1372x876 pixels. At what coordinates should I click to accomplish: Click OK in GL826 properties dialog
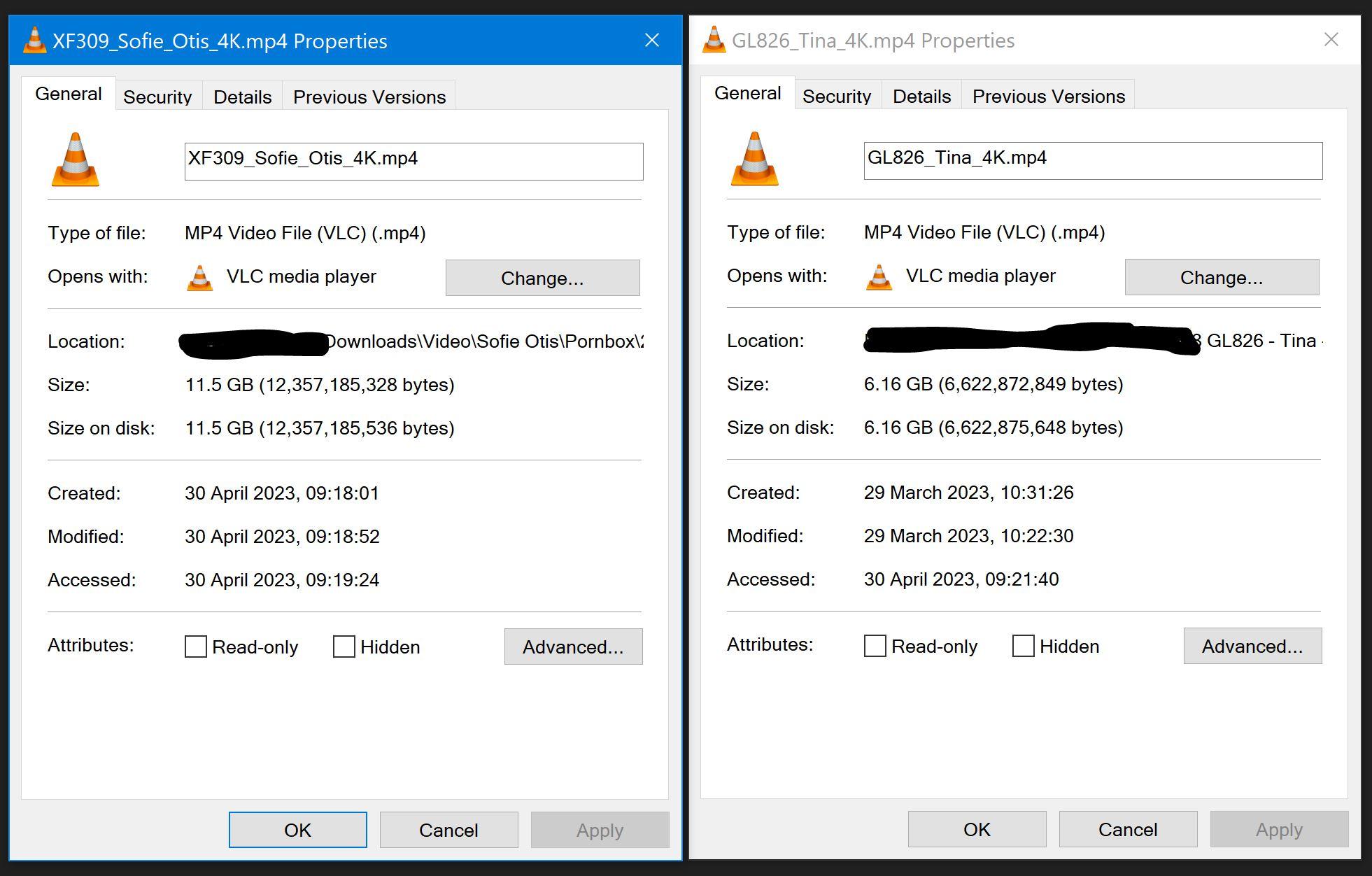[x=977, y=829]
